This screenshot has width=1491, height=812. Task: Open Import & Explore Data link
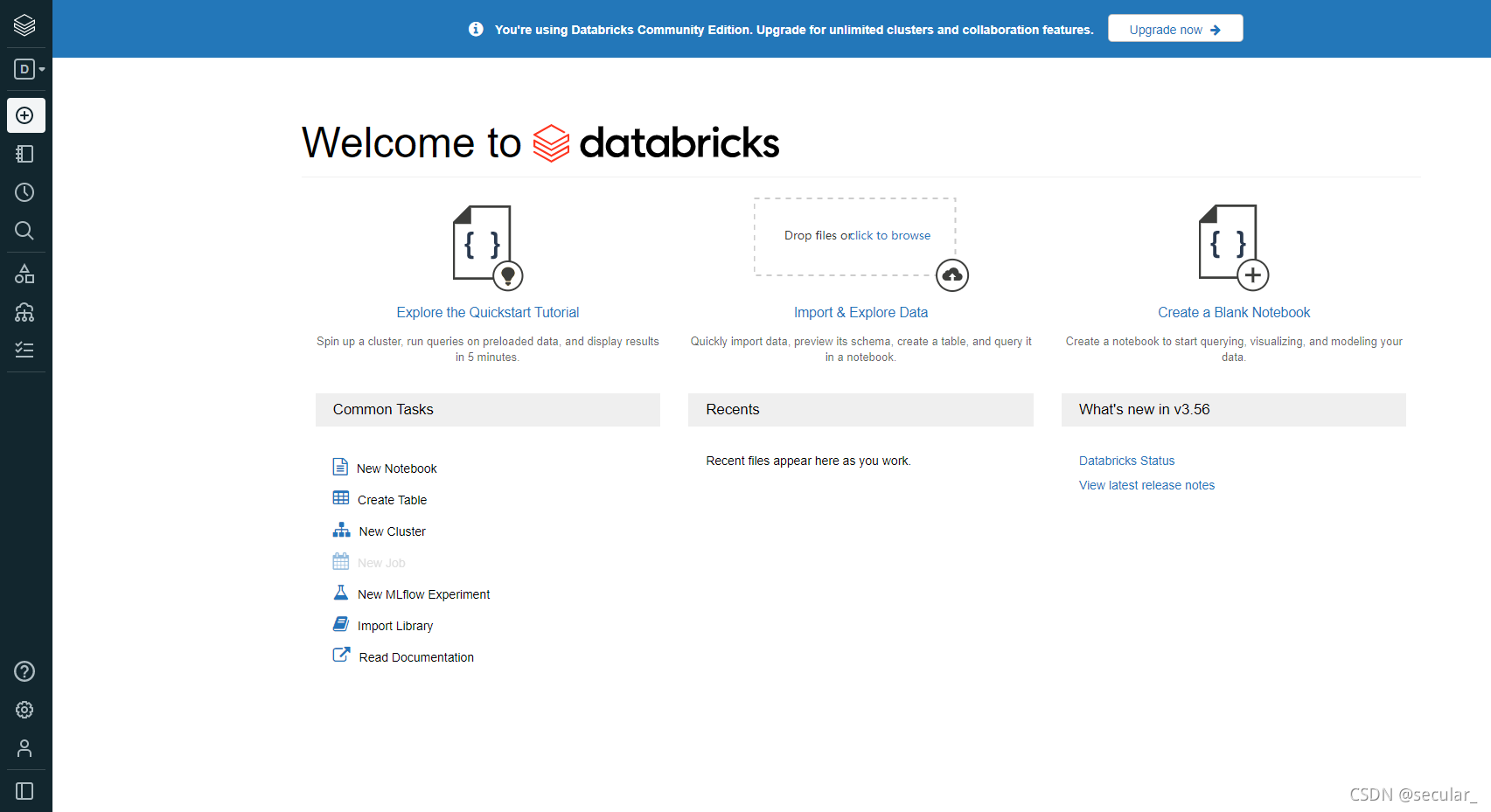(x=860, y=312)
